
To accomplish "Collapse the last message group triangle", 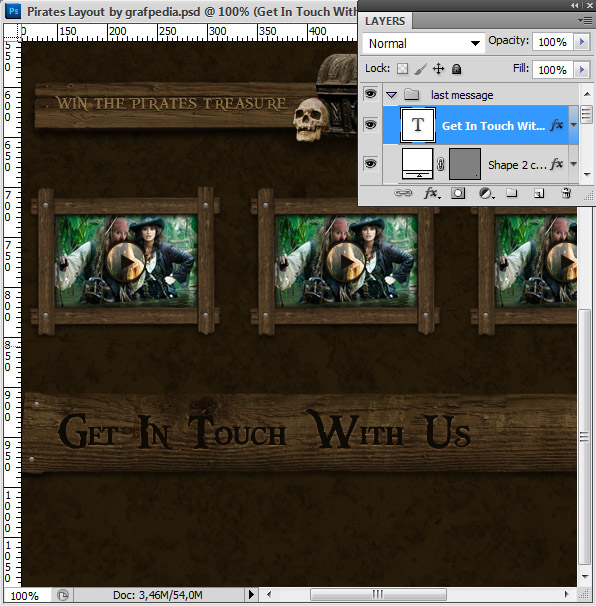I will click(x=392, y=94).
